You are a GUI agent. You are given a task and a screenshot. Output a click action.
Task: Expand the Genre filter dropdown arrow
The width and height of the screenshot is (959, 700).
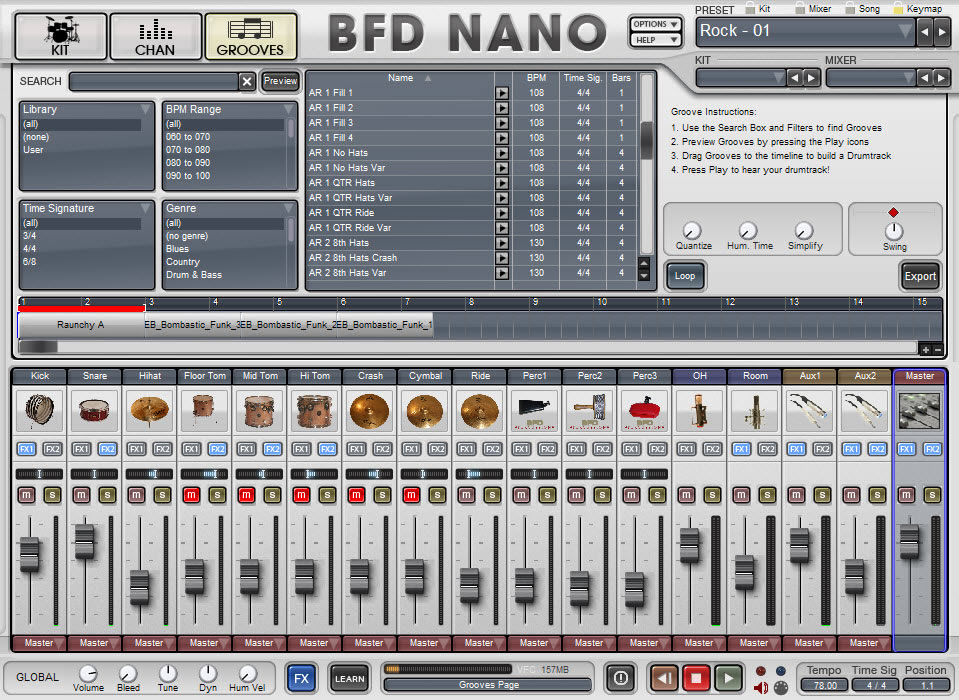tap(289, 208)
